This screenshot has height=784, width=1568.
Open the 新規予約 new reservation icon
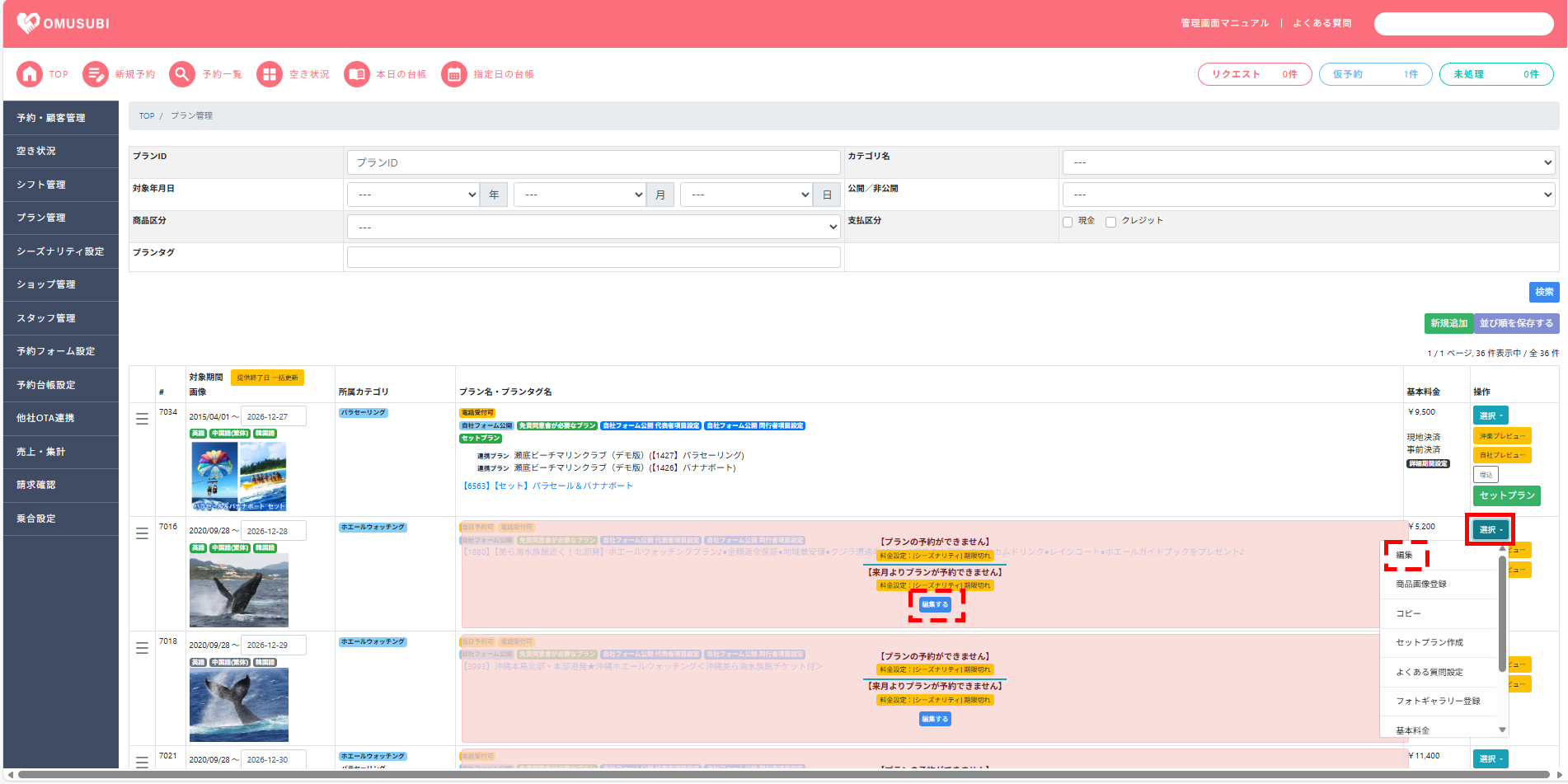96,74
